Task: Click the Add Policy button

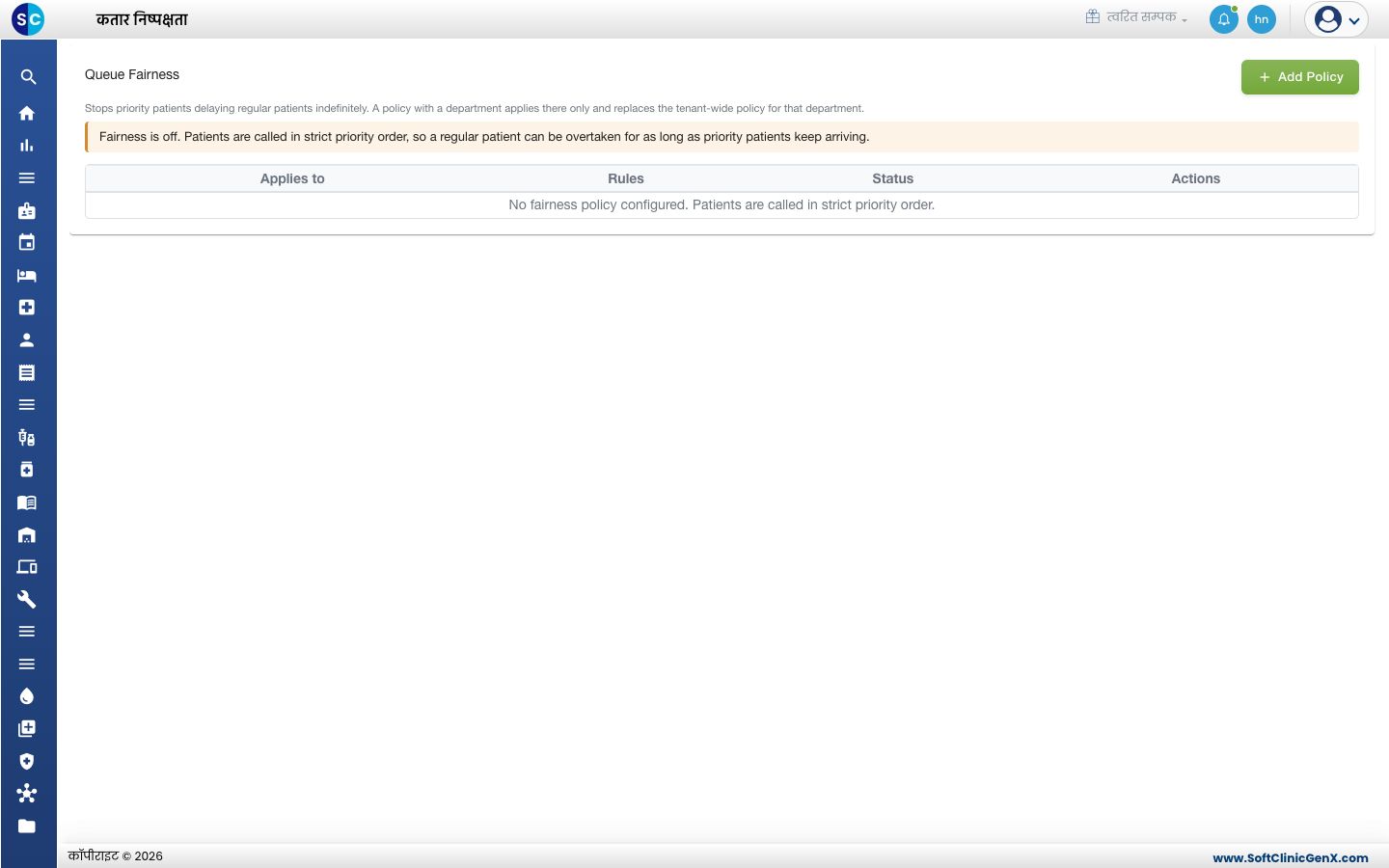Action: pyautogui.click(x=1300, y=77)
